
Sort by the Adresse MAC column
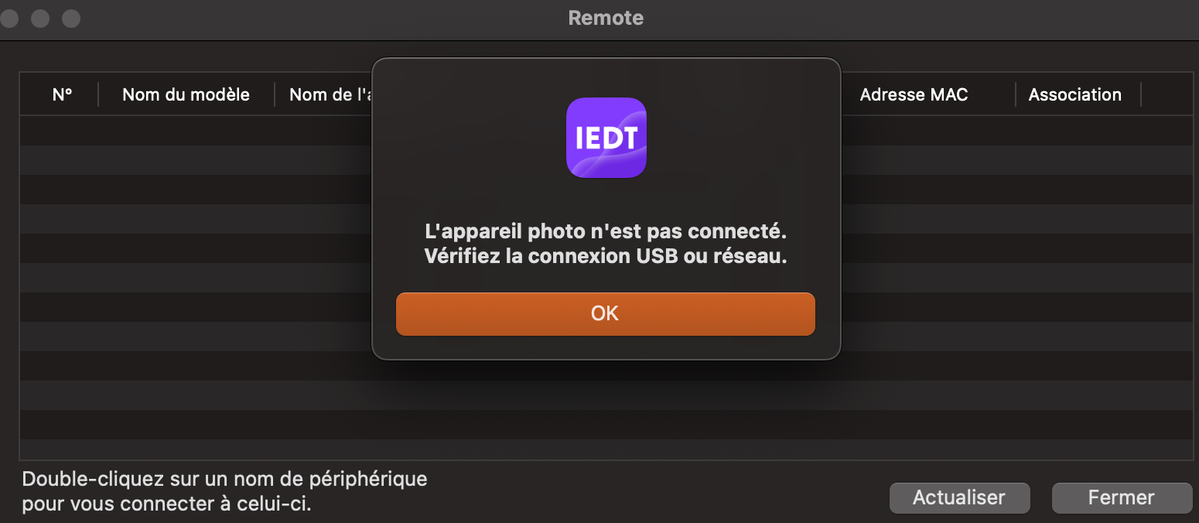coord(913,95)
